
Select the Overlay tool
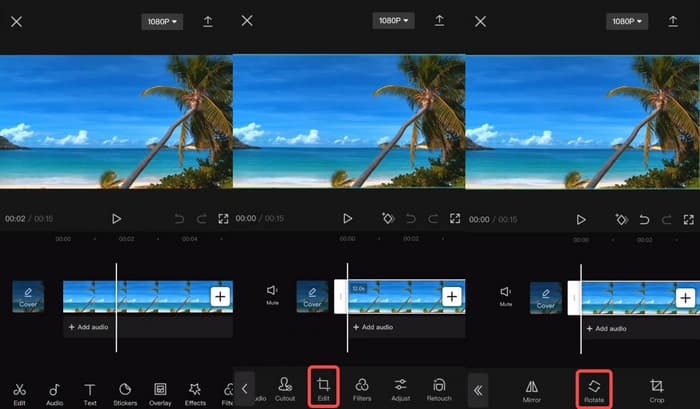coord(160,390)
